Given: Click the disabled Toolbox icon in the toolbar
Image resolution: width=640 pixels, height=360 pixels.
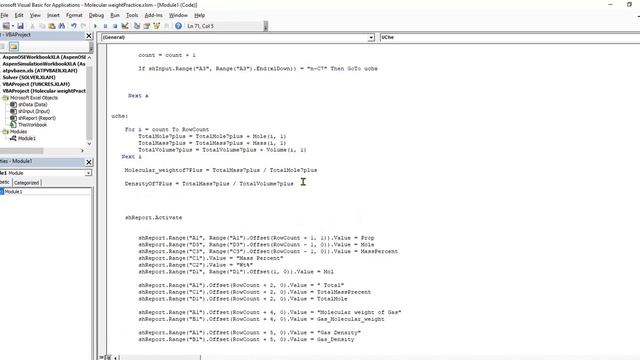Looking at the screenshot, I should 166,26.
